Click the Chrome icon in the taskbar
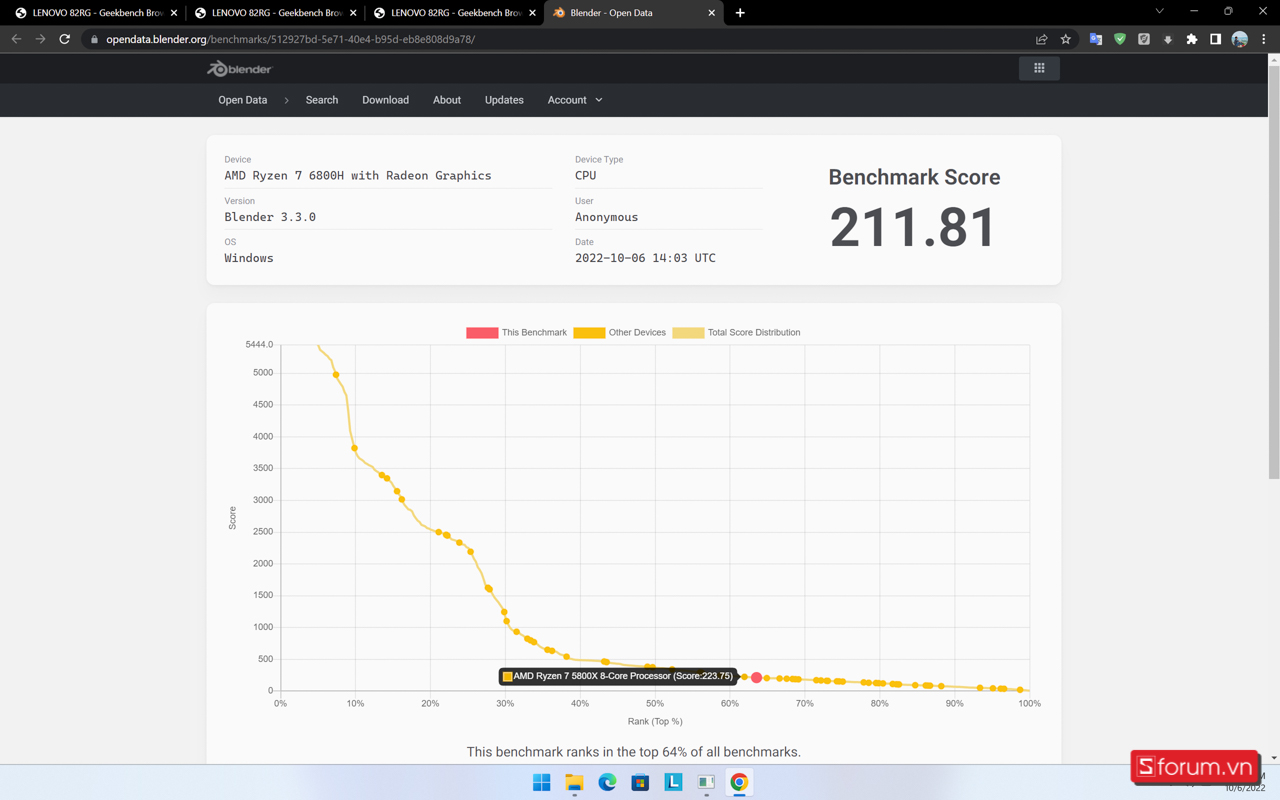Screen dimensions: 1280x800 click(x=739, y=782)
